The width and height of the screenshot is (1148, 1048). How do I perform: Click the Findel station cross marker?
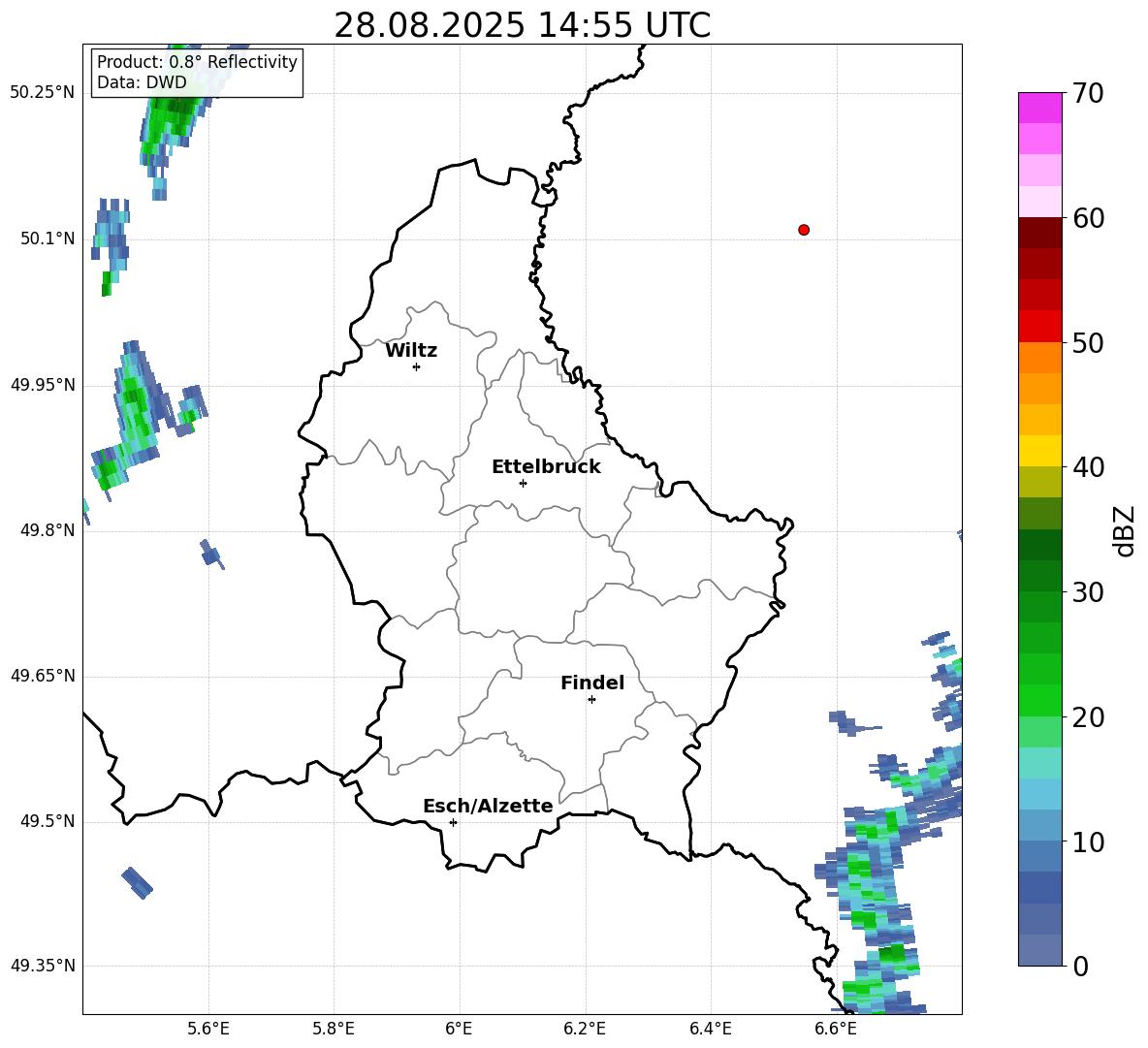(x=591, y=700)
